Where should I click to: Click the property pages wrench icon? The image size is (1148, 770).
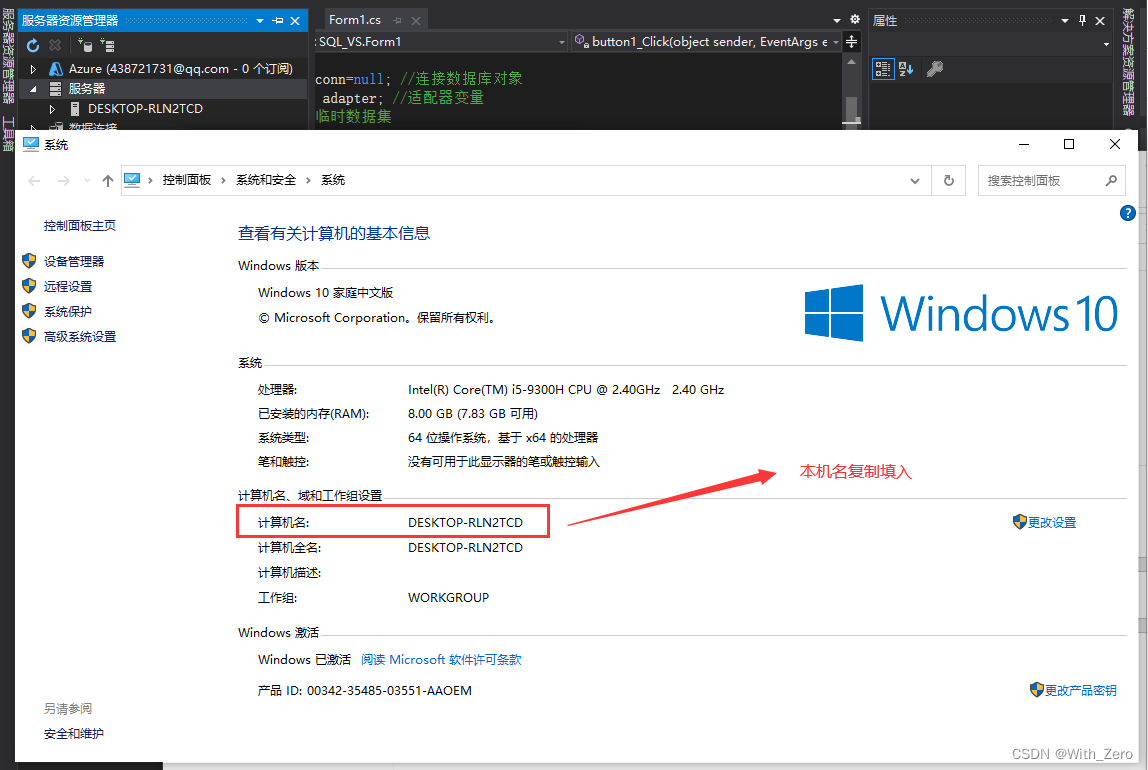pos(935,69)
